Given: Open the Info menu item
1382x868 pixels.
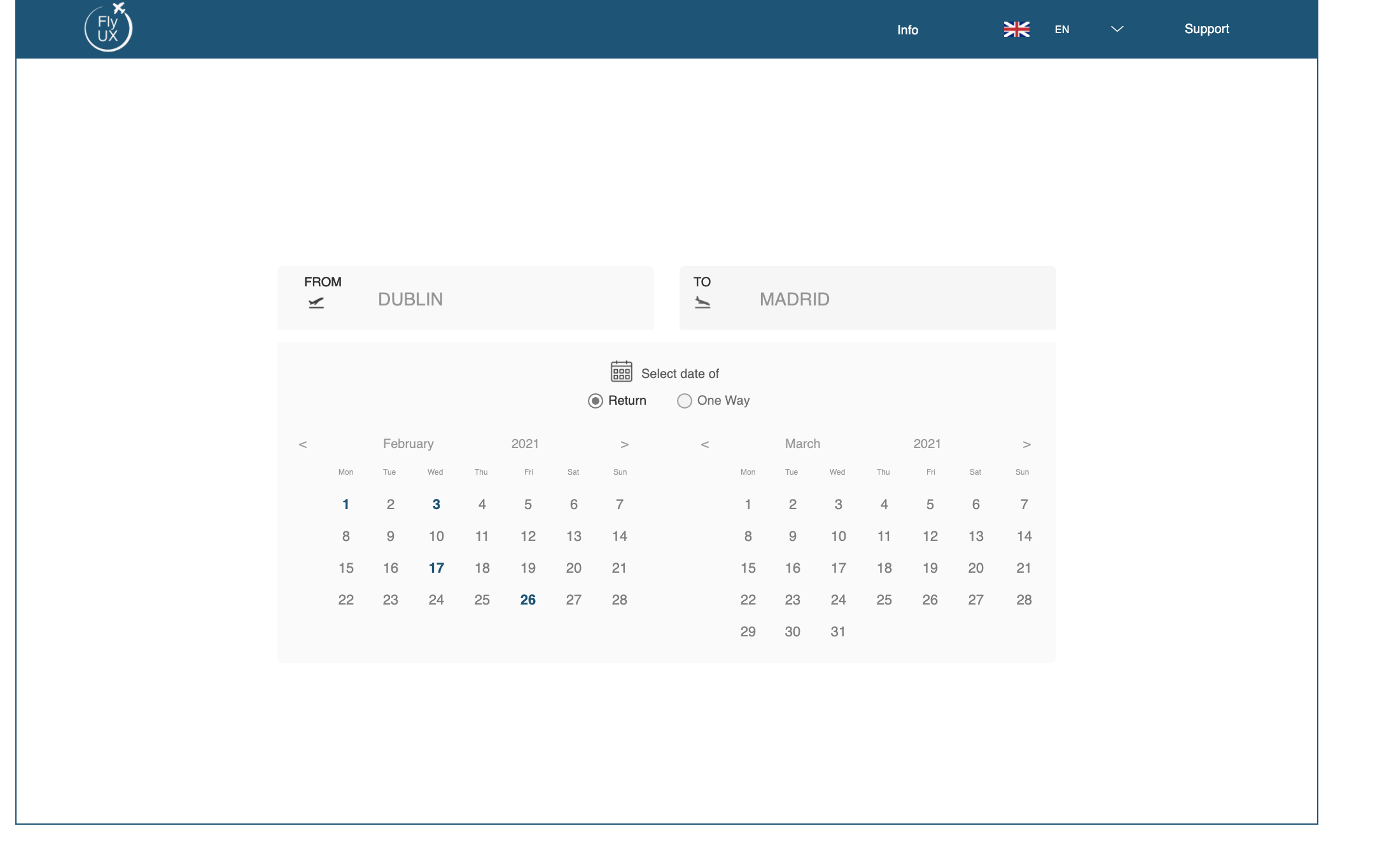Looking at the screenshot, I should (908, 30).
